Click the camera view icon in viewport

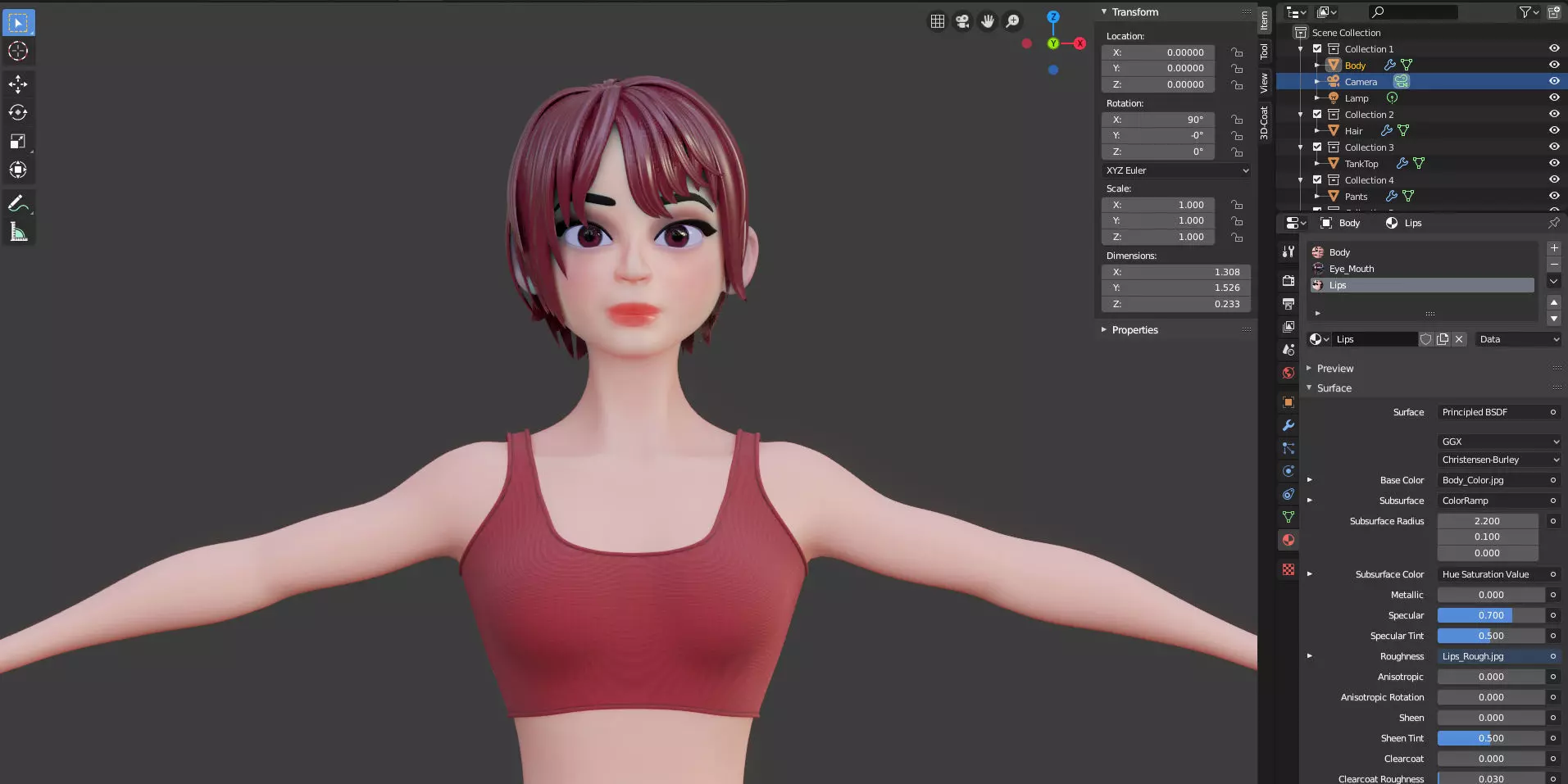962,21
